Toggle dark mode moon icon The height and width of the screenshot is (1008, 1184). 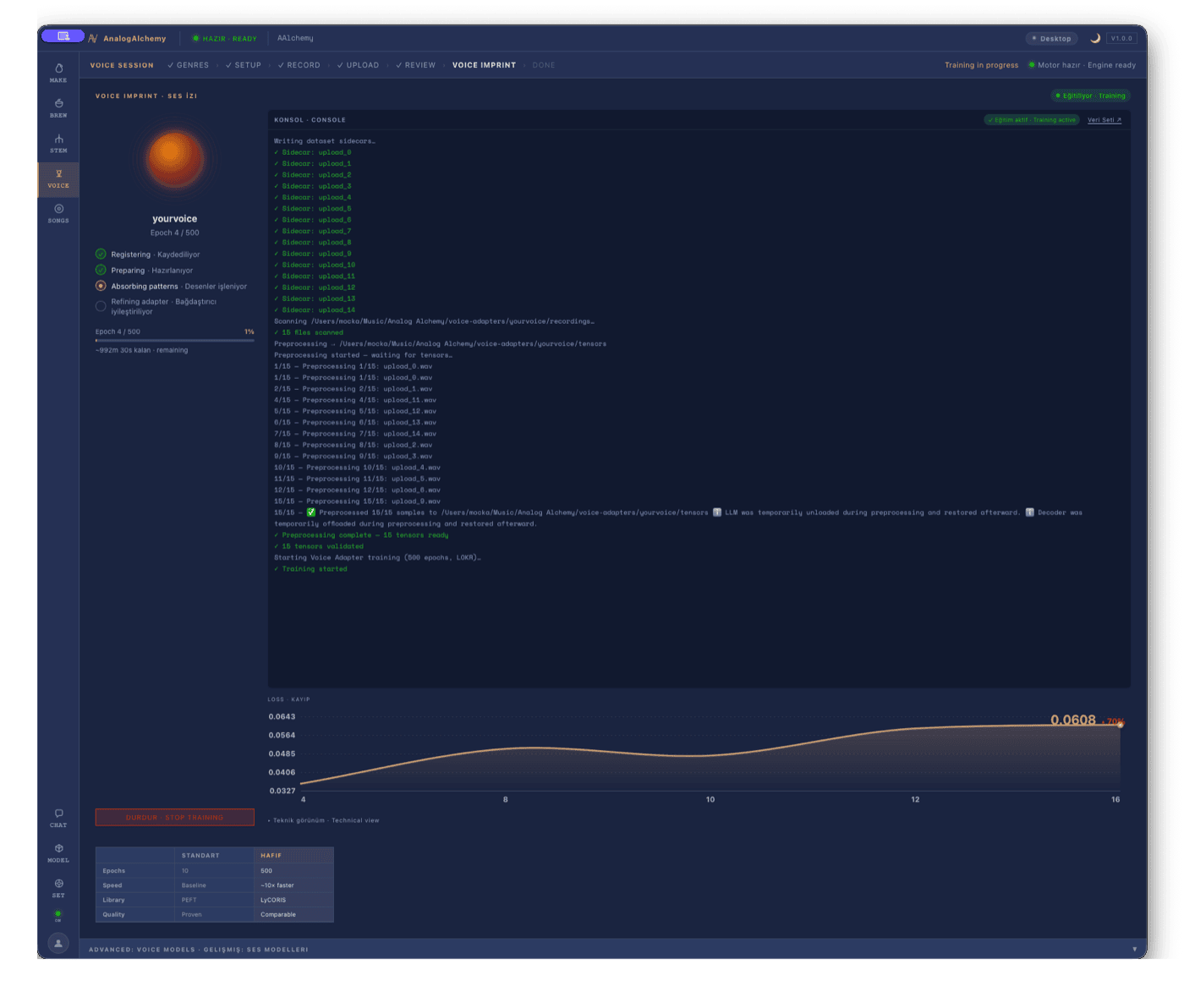point(1095,38)
